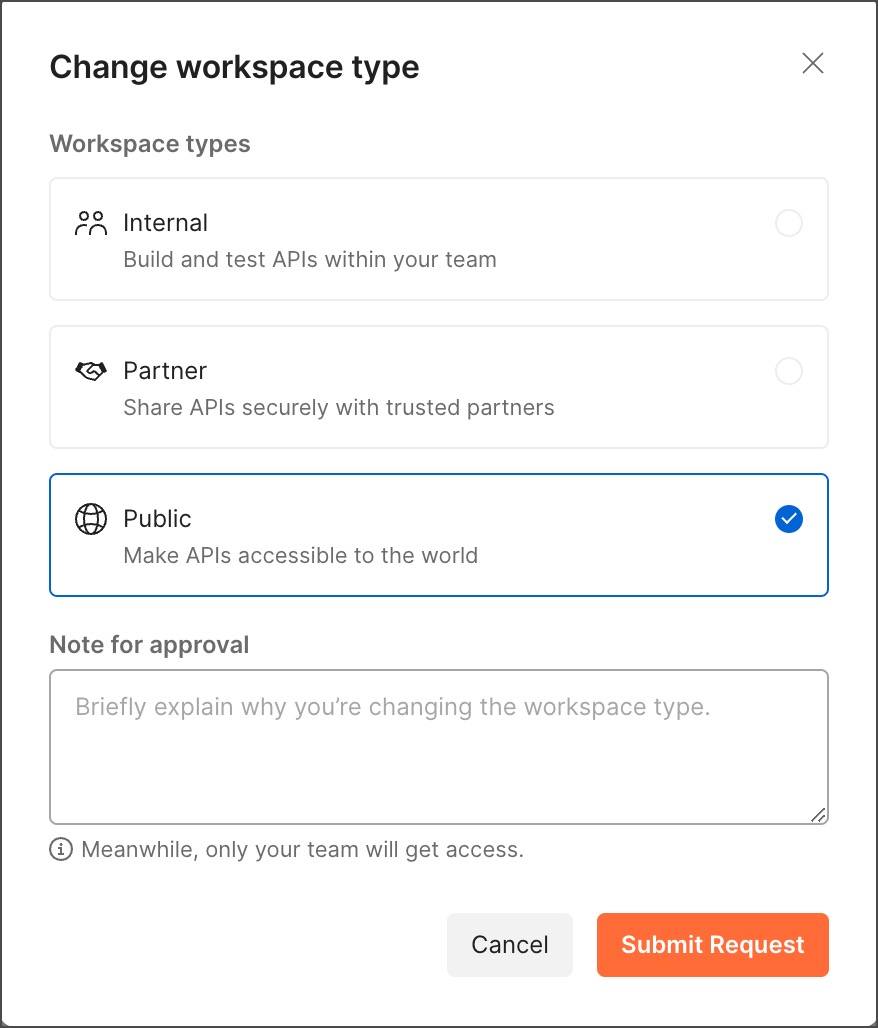Choose the Internal option title
Image resolution: width=878 pixels, height=1028 pixels.
pyautogui.click(x=166, y=223)
